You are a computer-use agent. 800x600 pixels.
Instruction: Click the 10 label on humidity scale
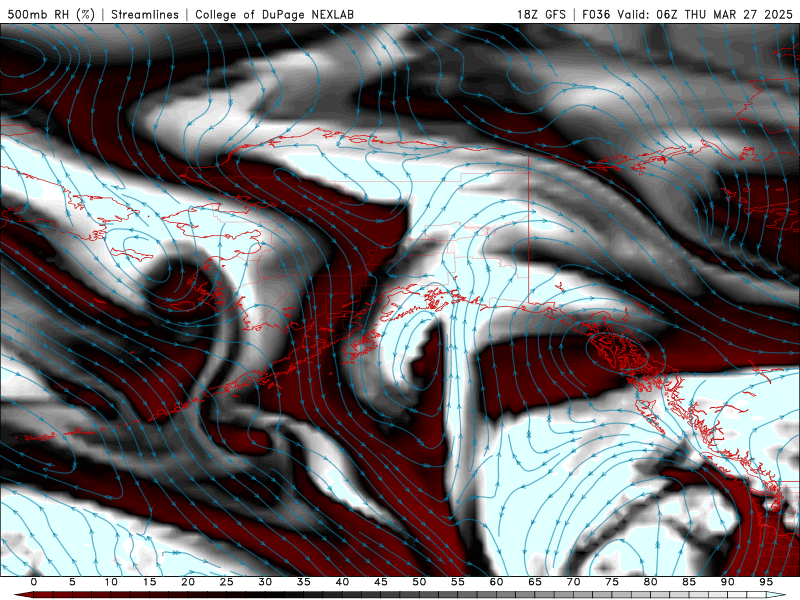tap(111, 582)
